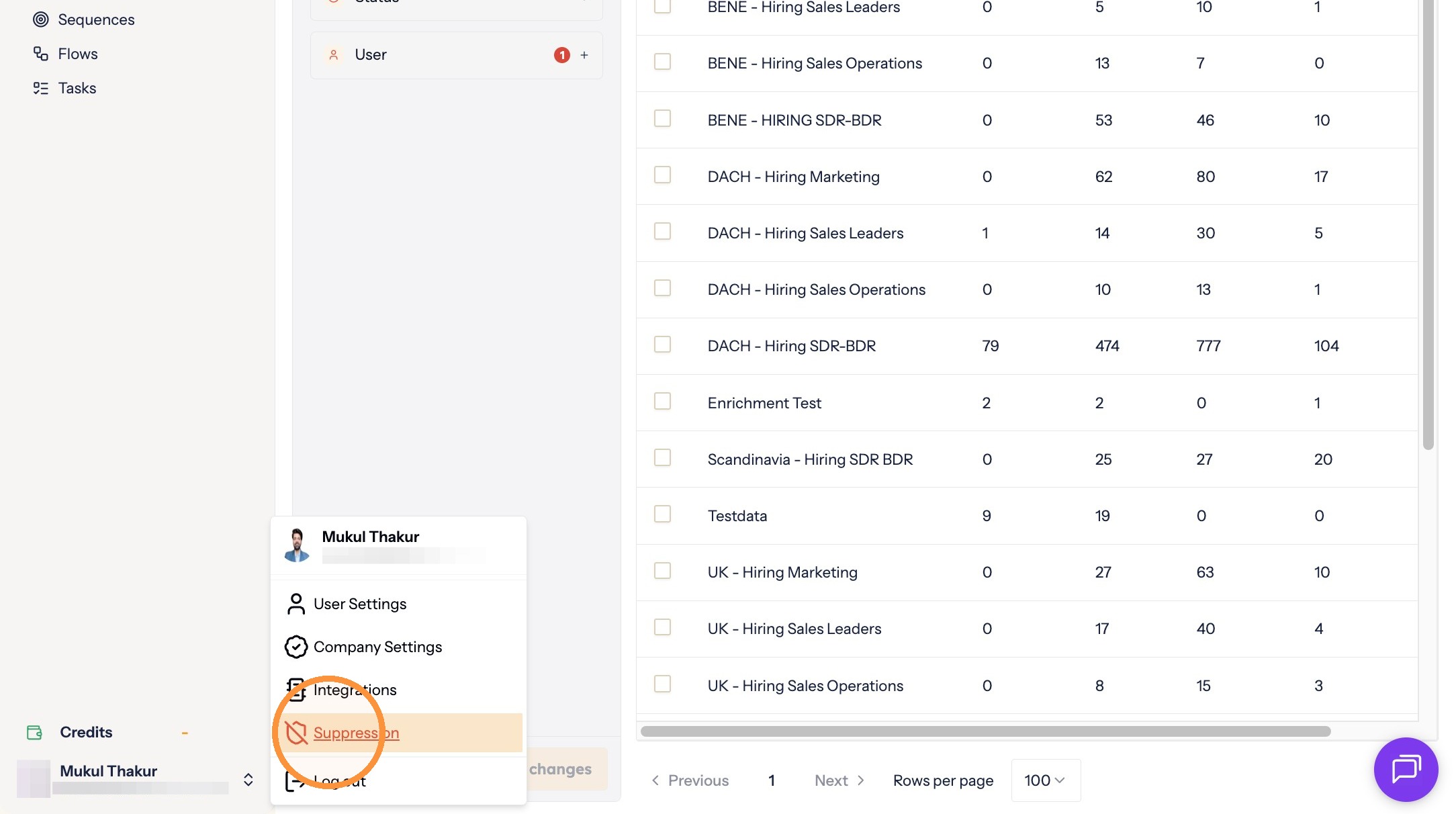Click the Next page button
Image resolution: width=1456 pixels, height=814 pixels.
[x=839, y=780]
